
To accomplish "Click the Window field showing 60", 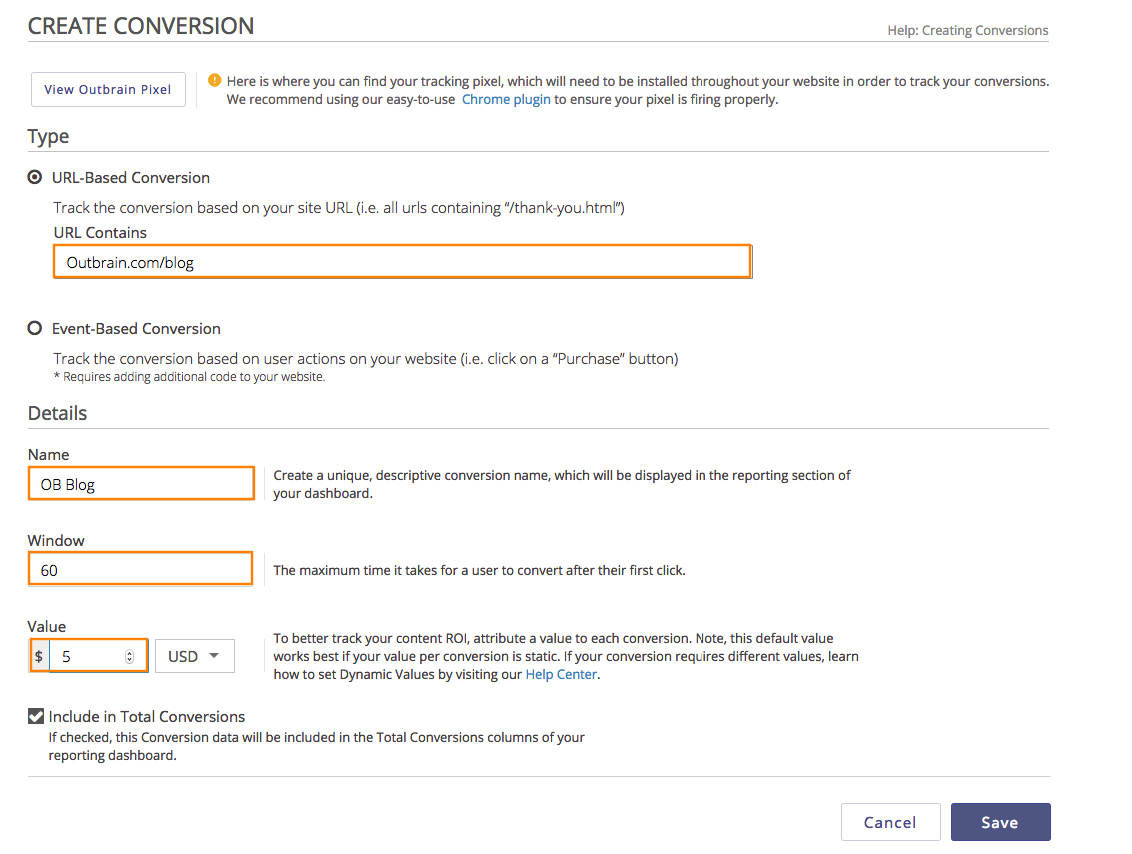I will click(x=140, y=570).
